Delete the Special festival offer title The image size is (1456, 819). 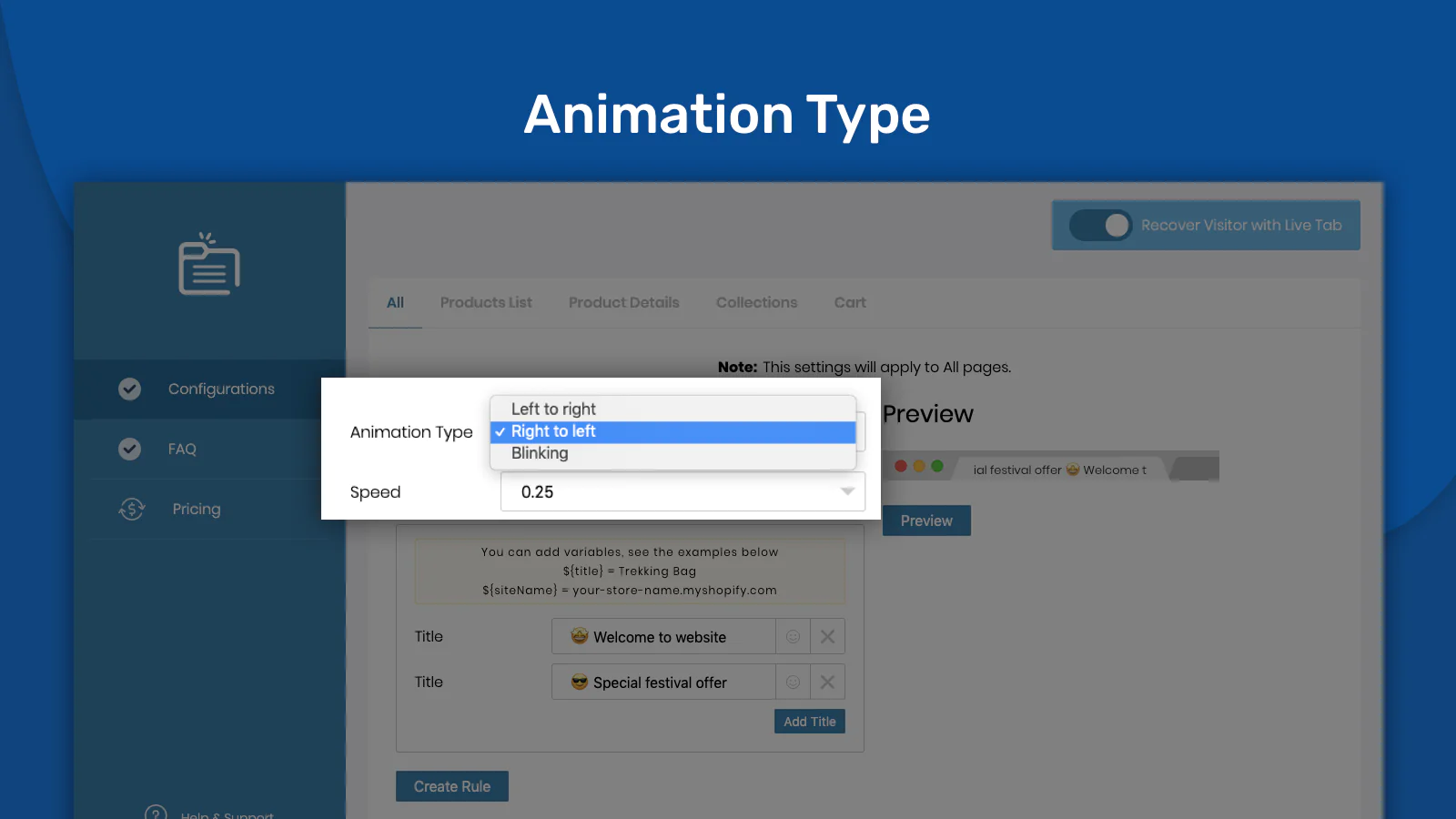coord(827,682)
